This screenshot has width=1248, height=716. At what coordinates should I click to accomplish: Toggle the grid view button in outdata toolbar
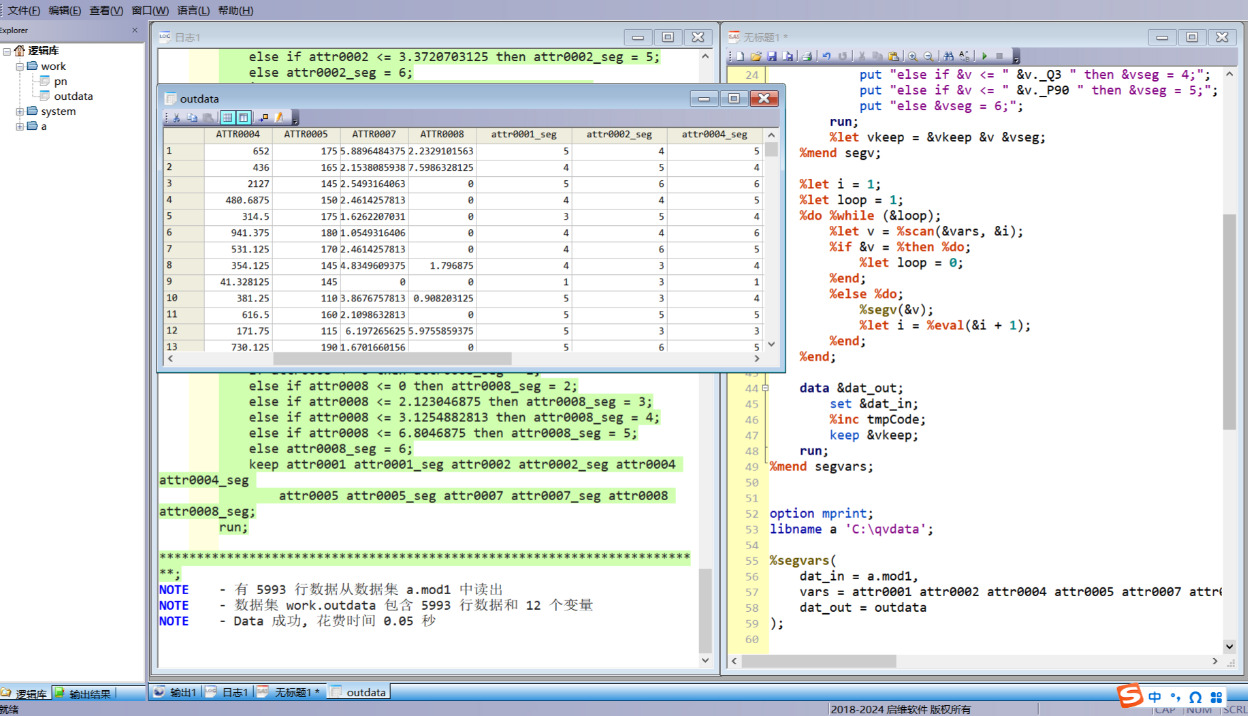[227, 117]
